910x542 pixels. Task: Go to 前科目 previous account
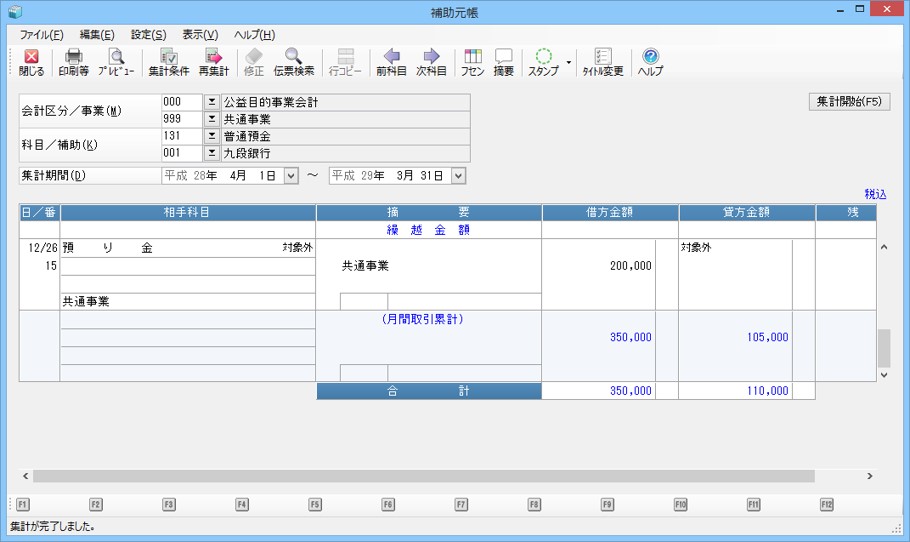pyautogui.click(x=391, y=62)
